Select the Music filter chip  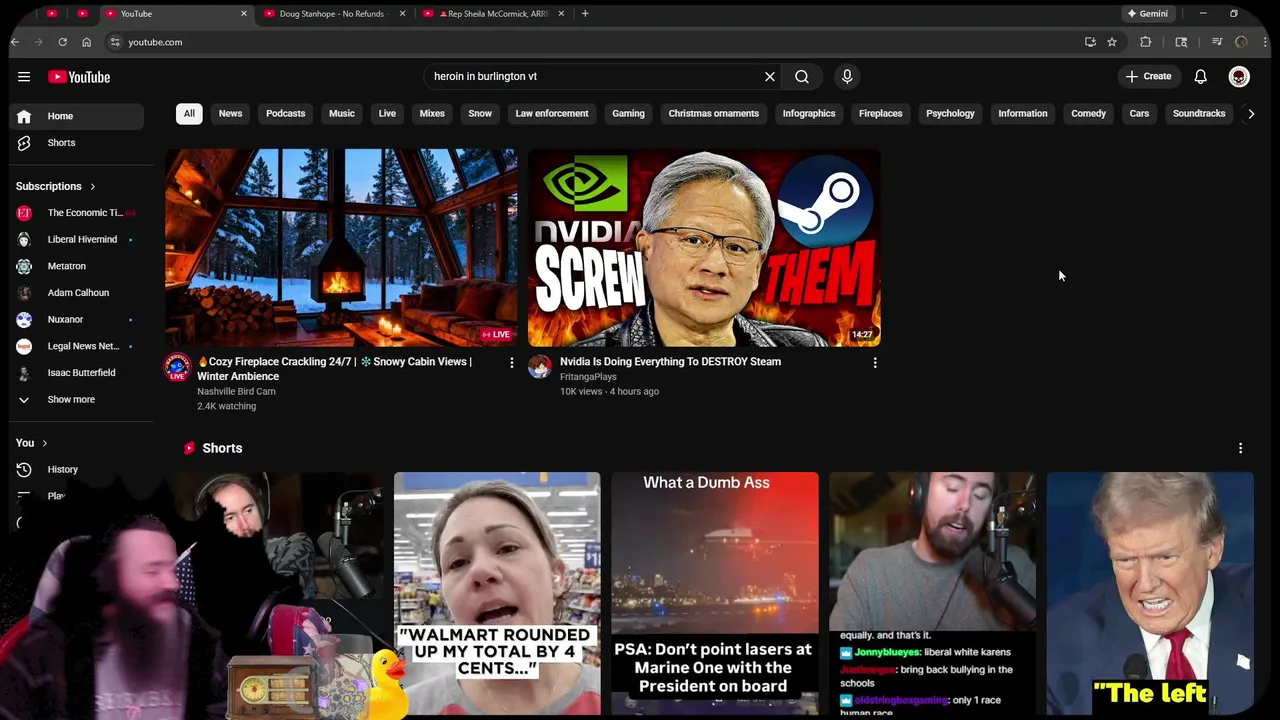pos(342,114)
